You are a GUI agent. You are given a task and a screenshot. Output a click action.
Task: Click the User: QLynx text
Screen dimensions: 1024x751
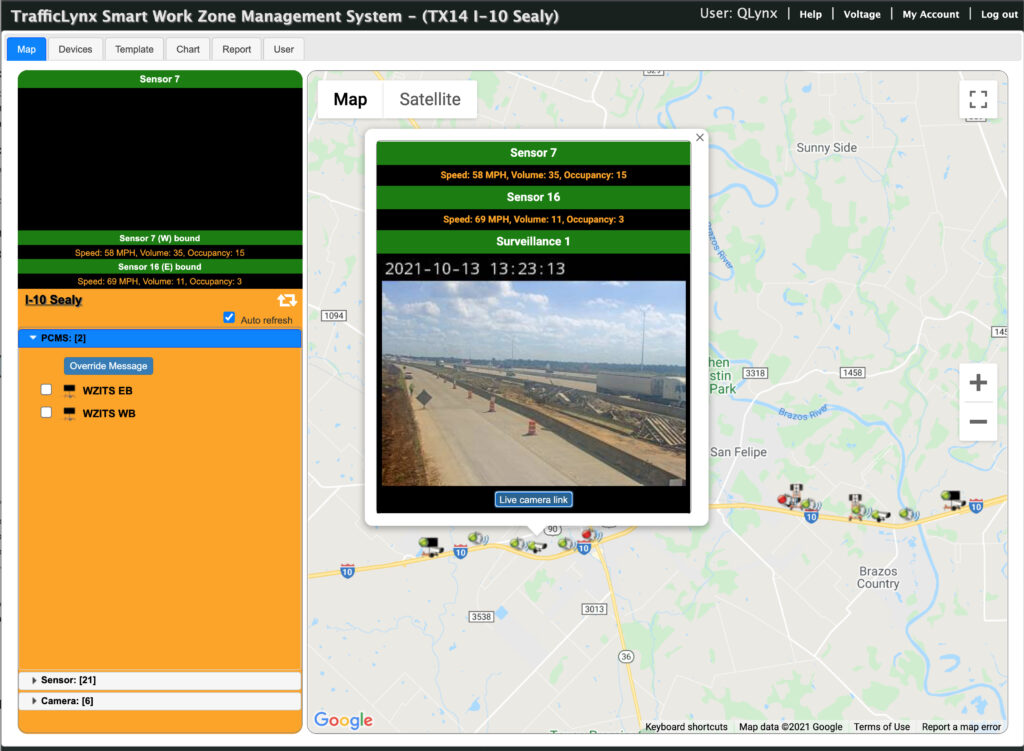point(739,14)
